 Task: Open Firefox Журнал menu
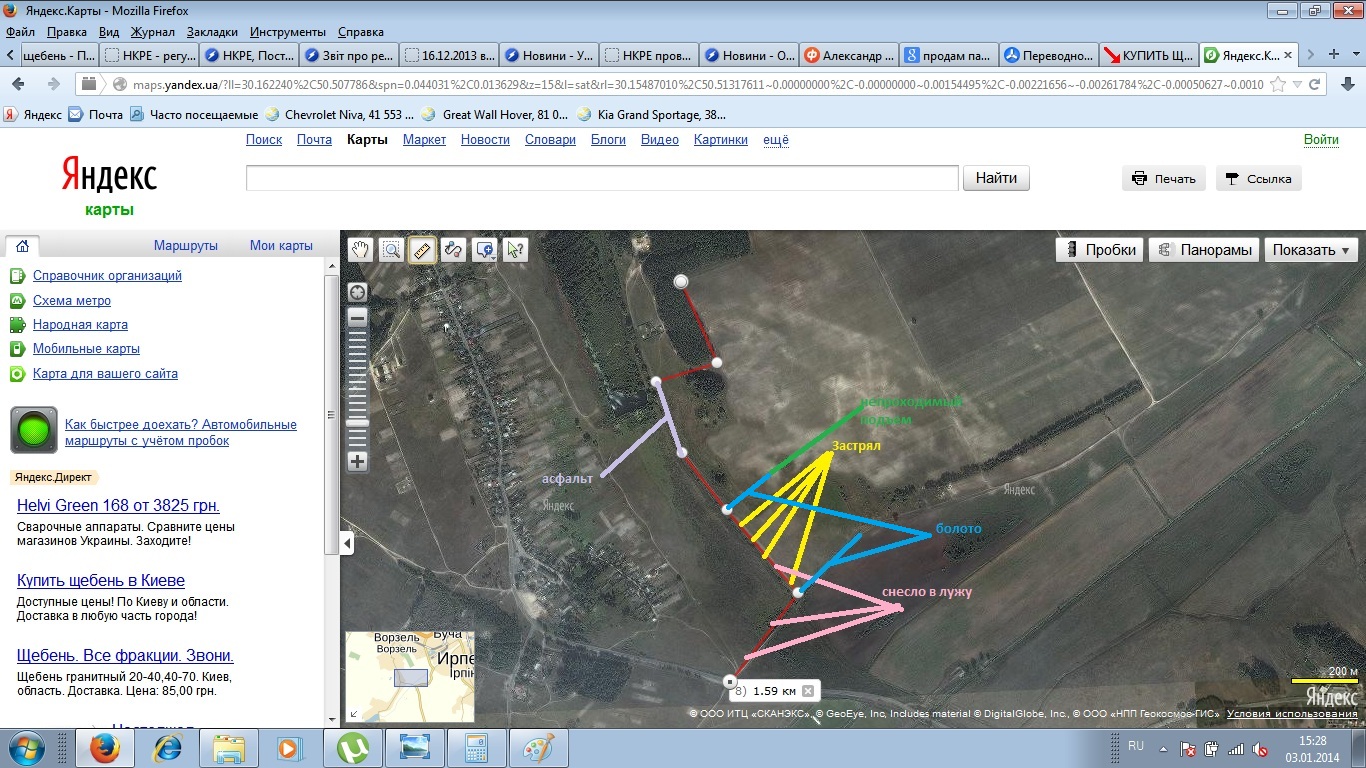tap(153, 32)
